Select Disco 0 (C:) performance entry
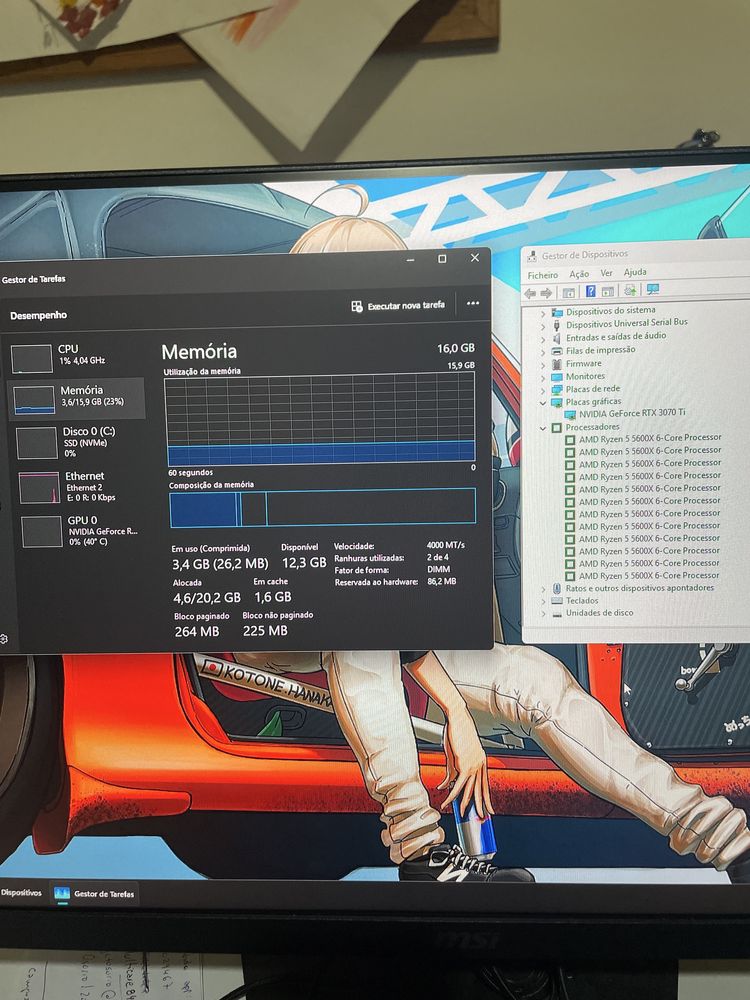The width and height of the screenshot is (750, 1000). (x=77, y=442)
